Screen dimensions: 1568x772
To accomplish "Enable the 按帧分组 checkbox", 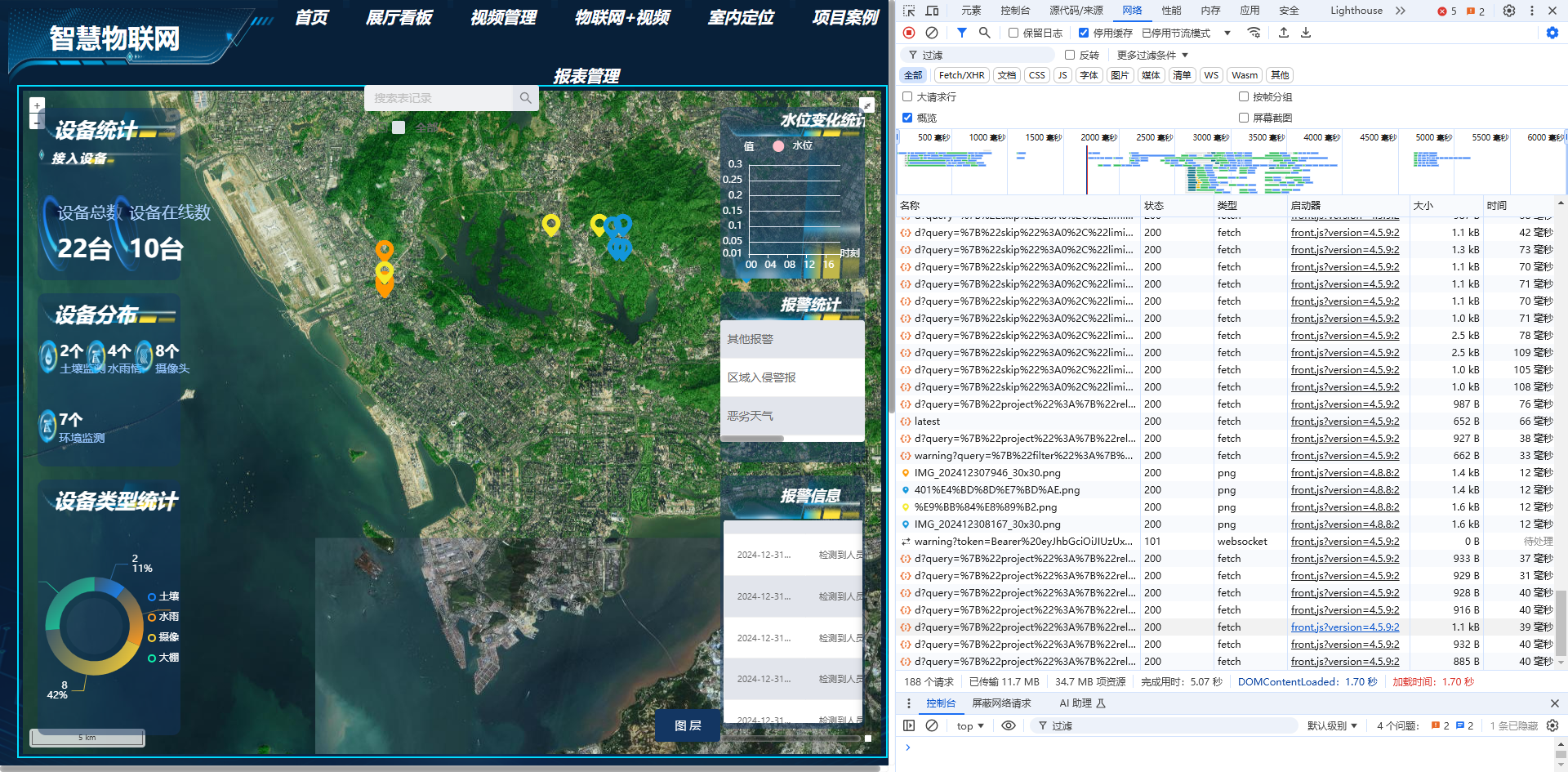I will 1244,96.
